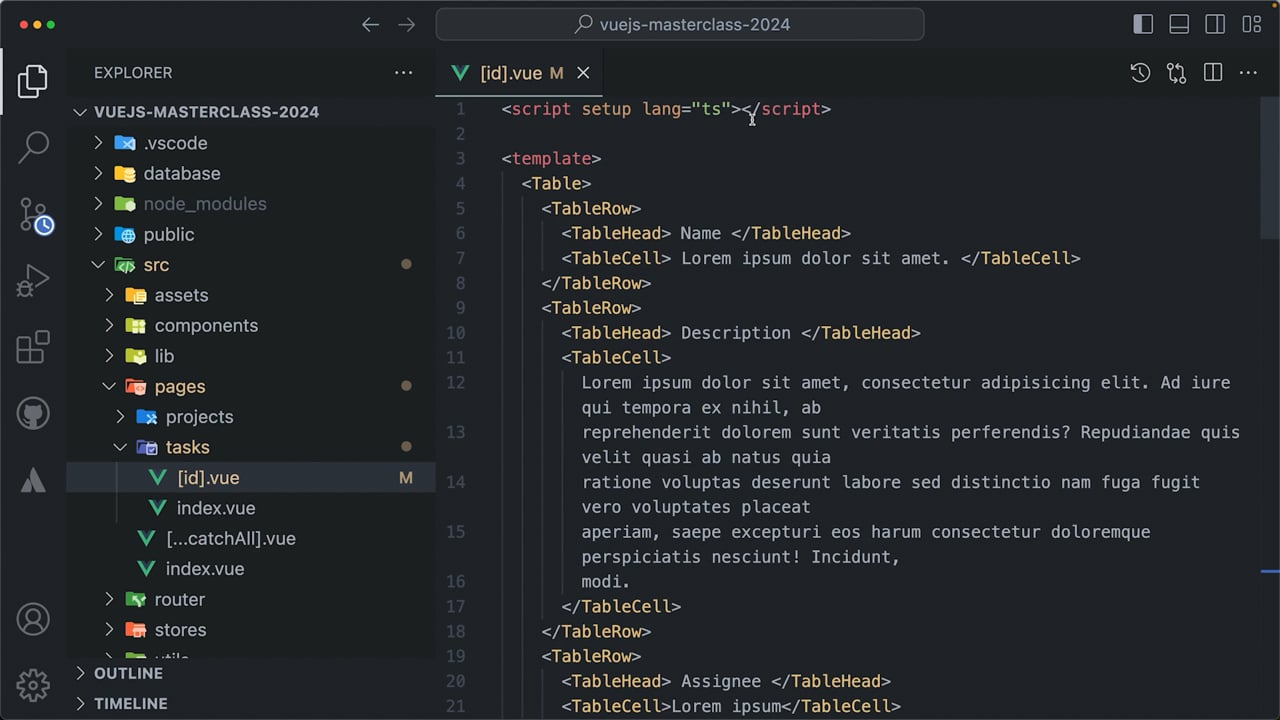The image size is (1280, 720).
Task: Open Manage settings gear icon
Action: click(x=33, y=685)
